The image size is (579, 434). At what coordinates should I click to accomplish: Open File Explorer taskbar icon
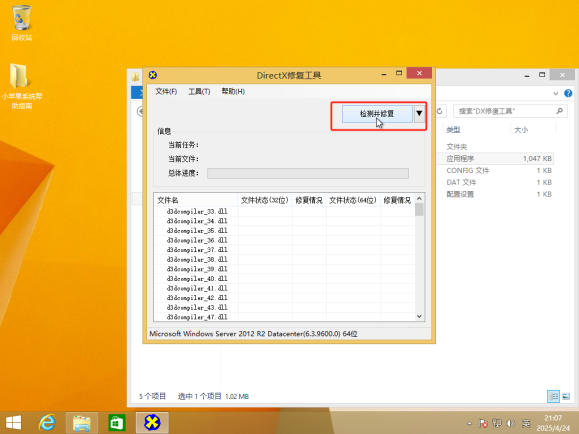click(x=82, y=423)
